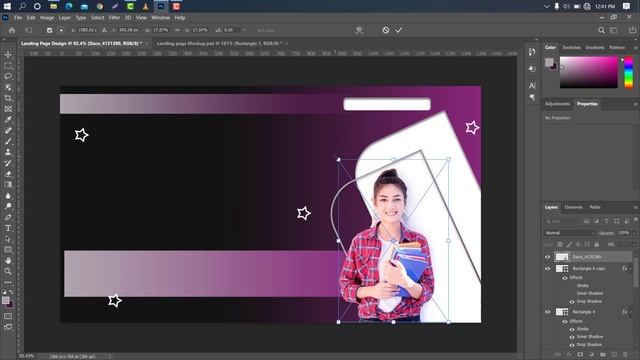Screen dimensions: 640x360
Task: Switch to the Paths tab
Action: coord(595,207)
